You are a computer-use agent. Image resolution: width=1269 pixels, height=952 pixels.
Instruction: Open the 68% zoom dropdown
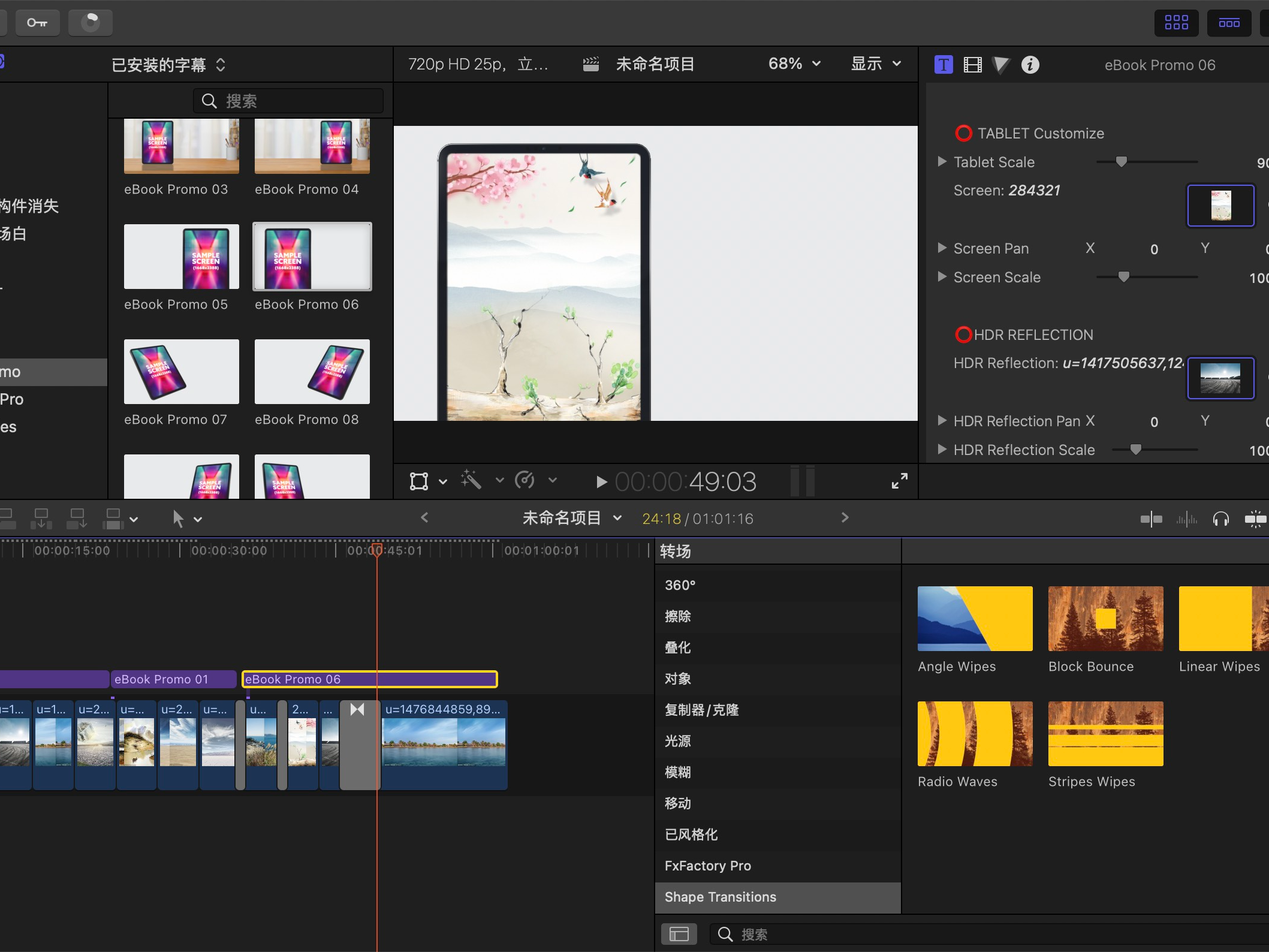[x=794, y=64]
